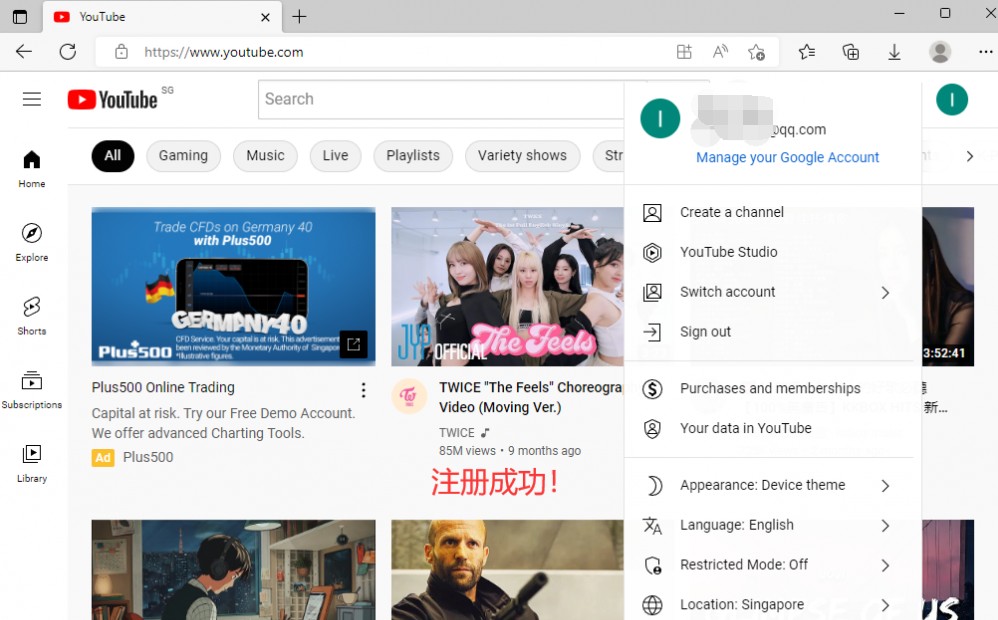Expand Location: Singapore options
The width and height of the screenshot is (998, 620).
coord(769,605)
